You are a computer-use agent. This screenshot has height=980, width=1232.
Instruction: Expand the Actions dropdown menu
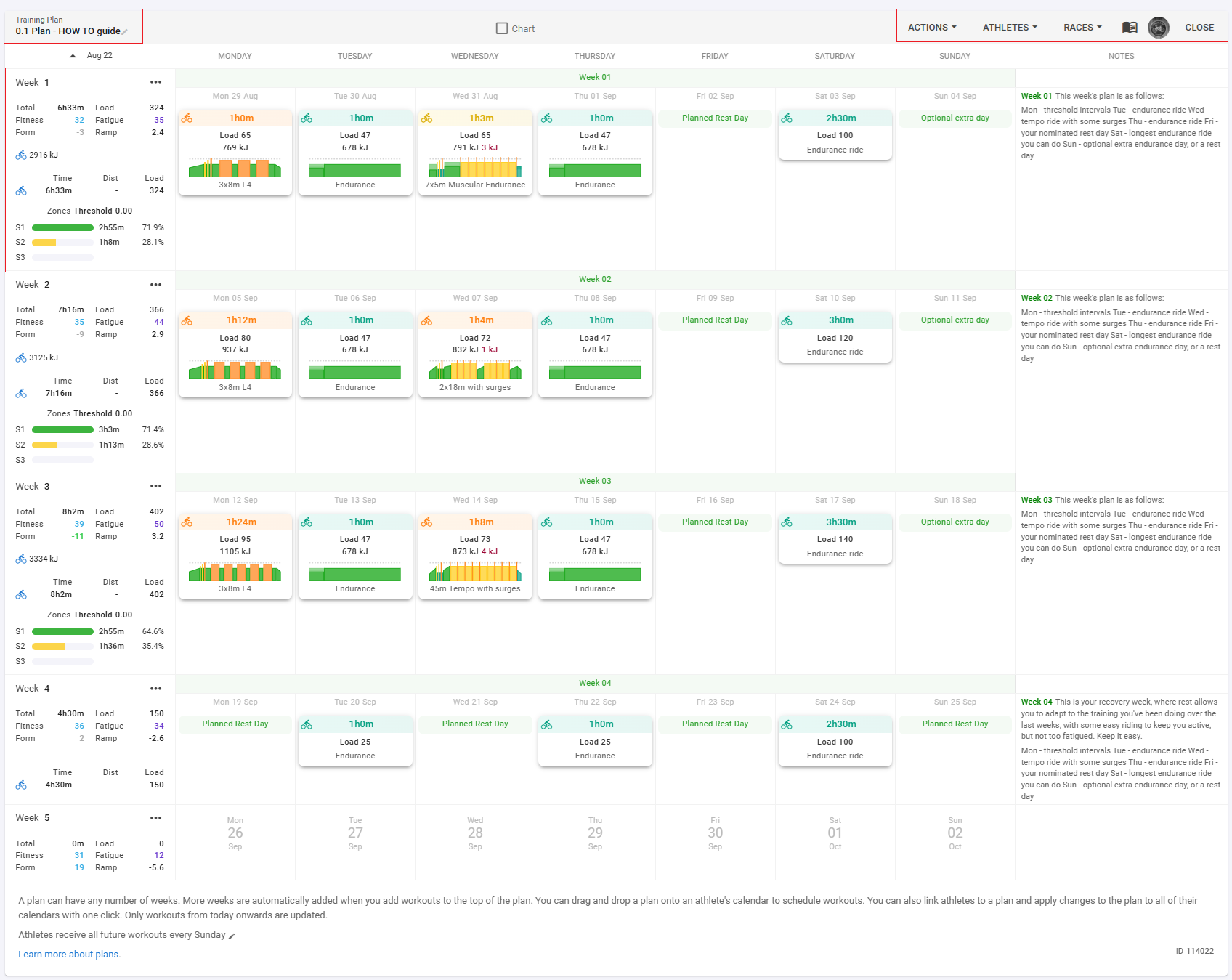pyautogui.click(x=932, y=28)
